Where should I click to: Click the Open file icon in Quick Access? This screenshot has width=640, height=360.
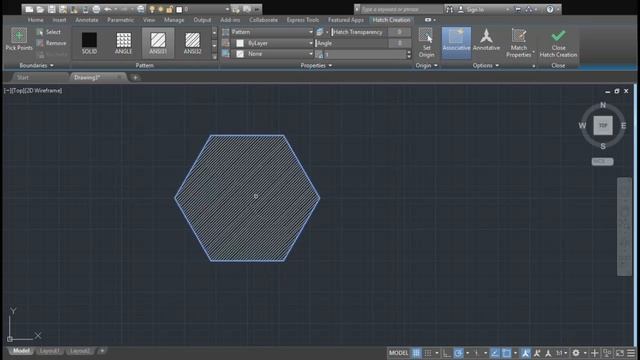click(40, 9)
